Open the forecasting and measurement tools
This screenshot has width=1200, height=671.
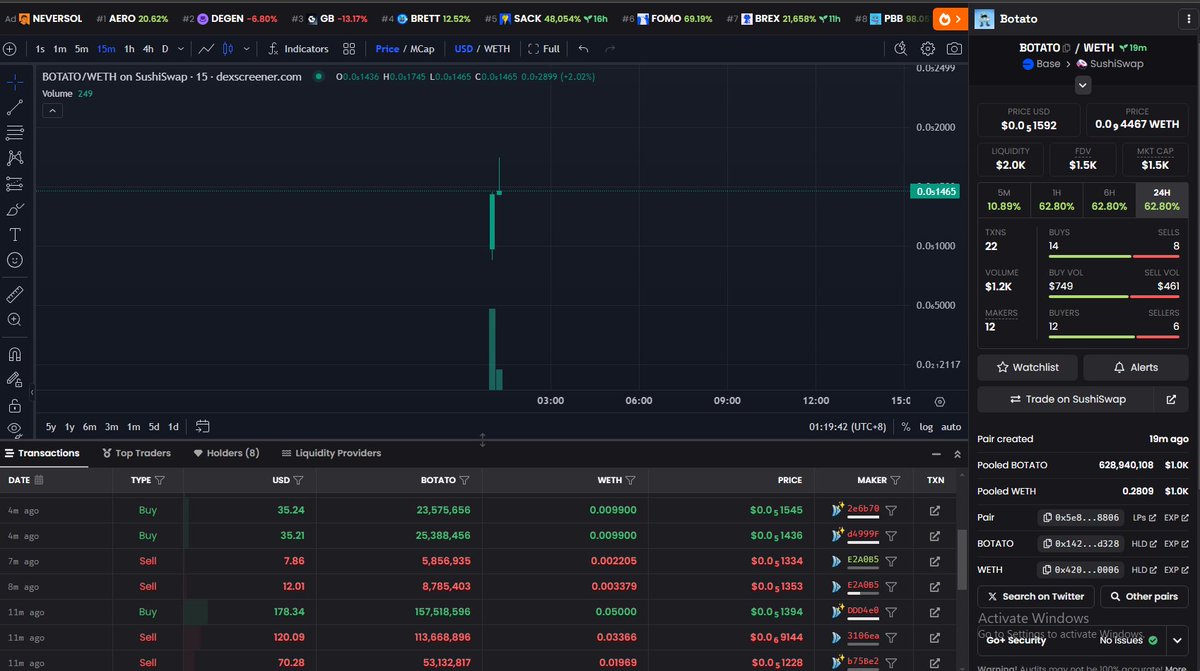pos(15,184)
